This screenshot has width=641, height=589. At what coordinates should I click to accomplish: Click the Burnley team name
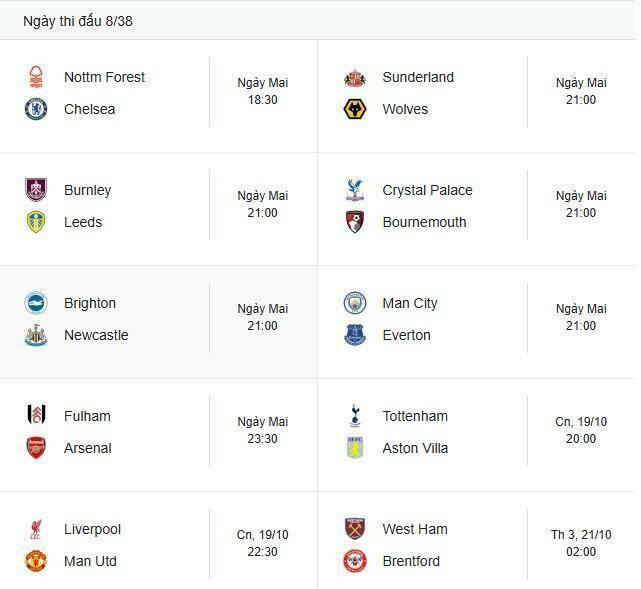coord(88,190)
